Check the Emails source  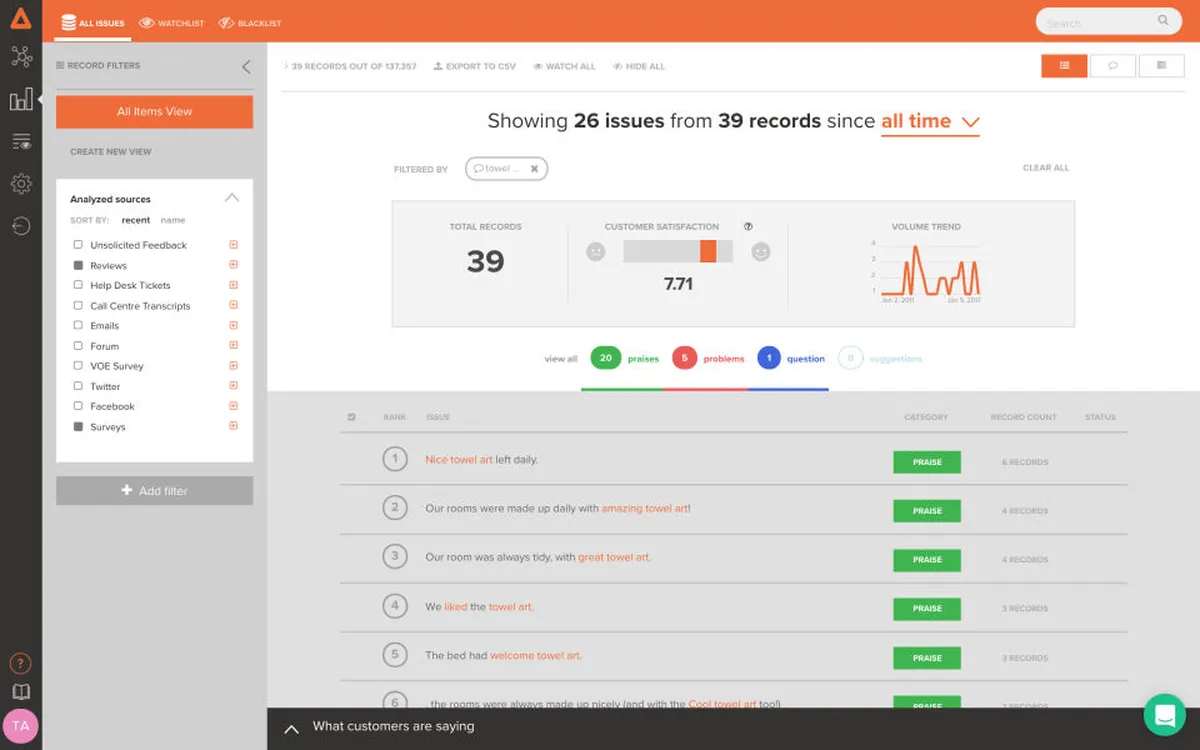[78, 325]
